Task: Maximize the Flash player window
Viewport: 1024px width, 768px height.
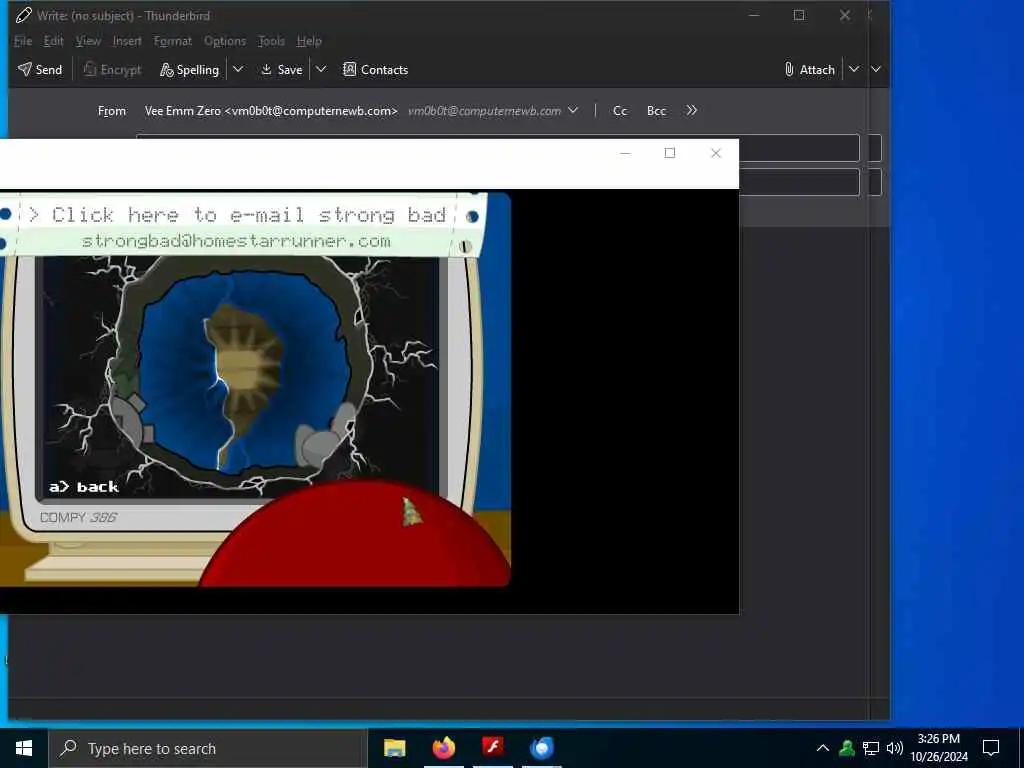Action: point(670,153)
